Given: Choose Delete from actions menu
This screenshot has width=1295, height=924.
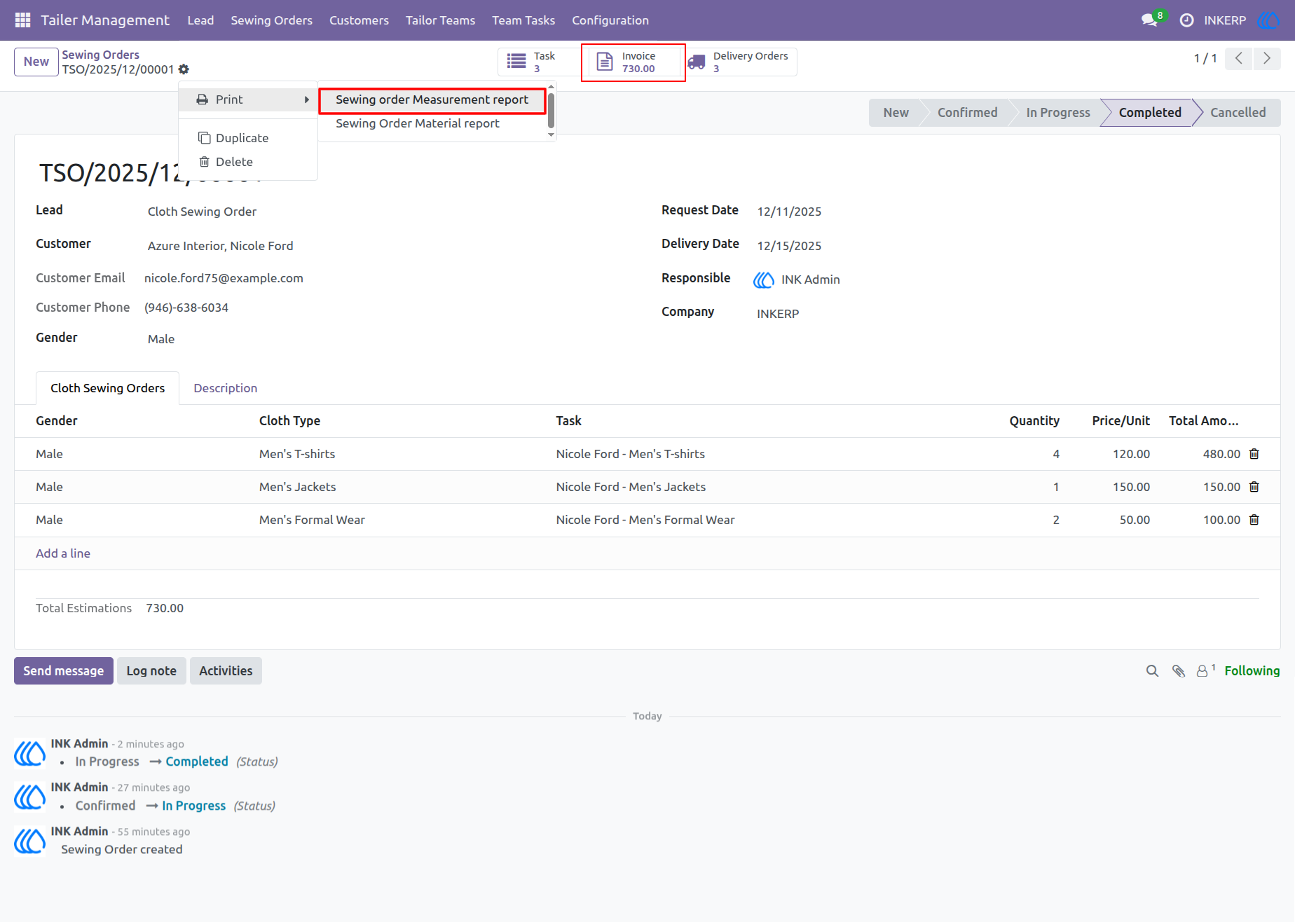Looking at the screenshot, I should (248, 162).
